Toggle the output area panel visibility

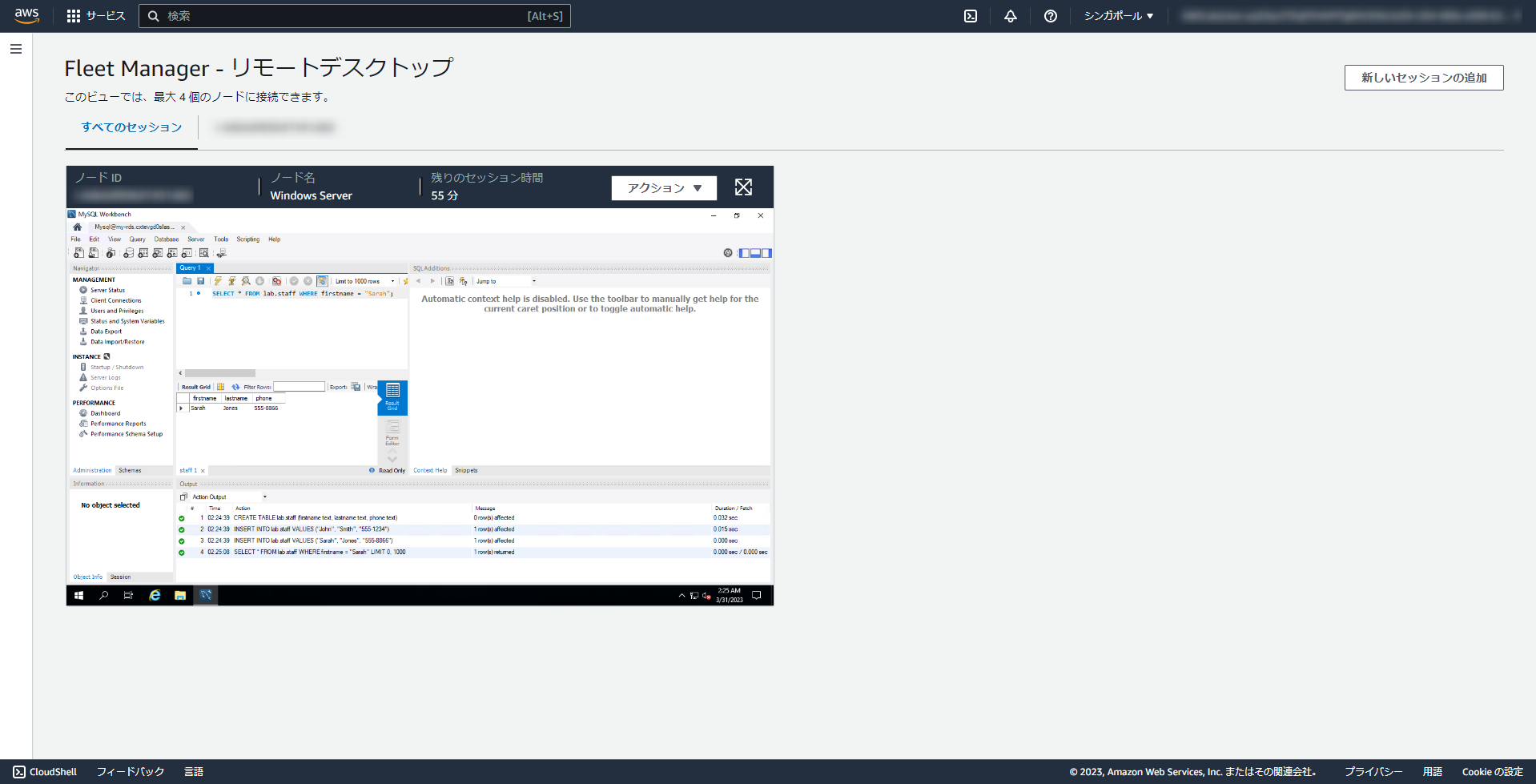pos(755,253)
